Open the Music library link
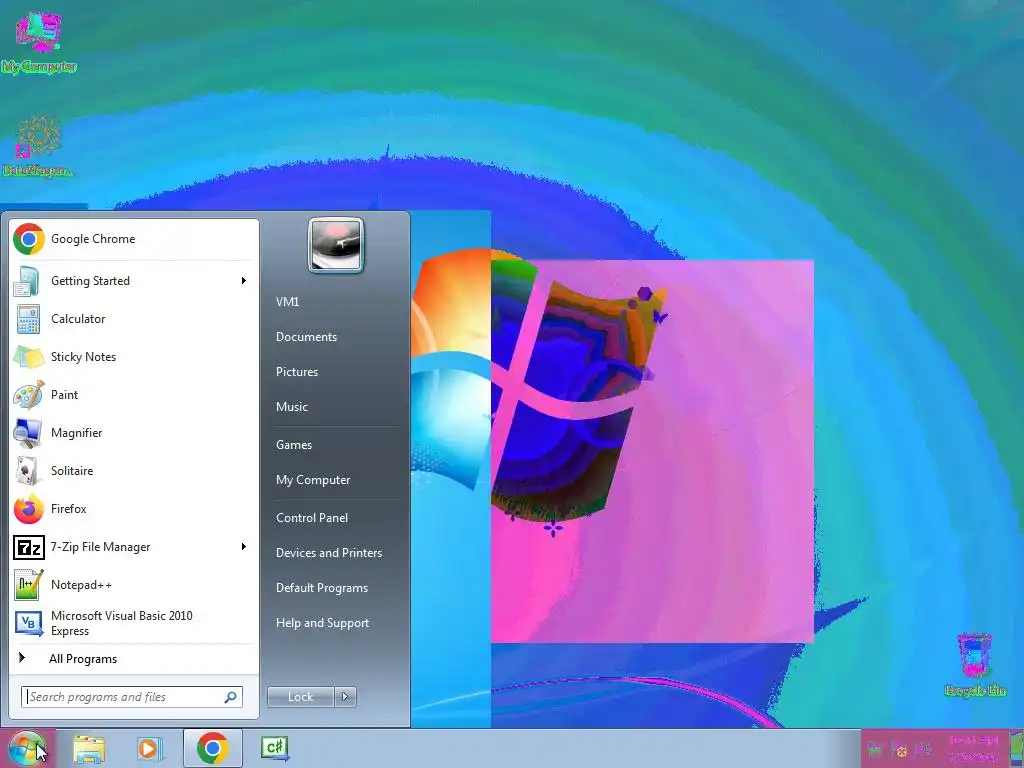Screen dimensions: 1024x768 pyautogui.click(x=292, y=407)
